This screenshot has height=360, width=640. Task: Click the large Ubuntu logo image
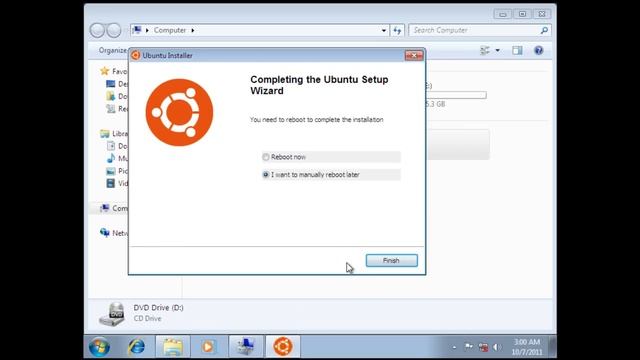point(179,112)
